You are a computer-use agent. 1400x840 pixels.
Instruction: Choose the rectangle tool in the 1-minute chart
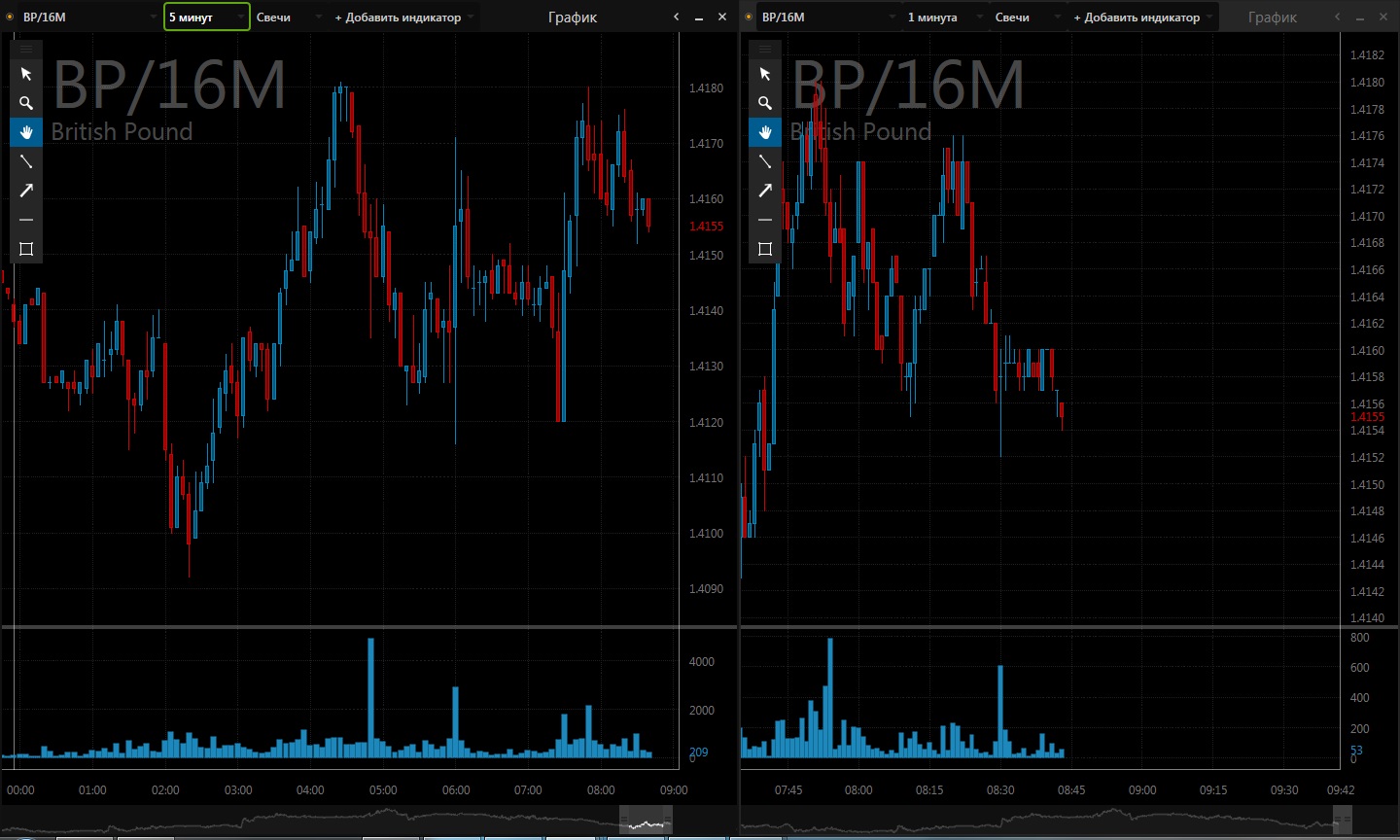coord(765,249)
